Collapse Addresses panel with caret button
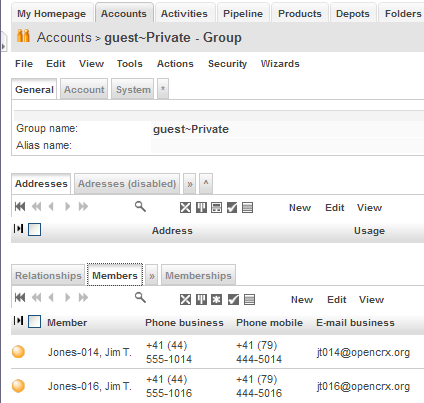Viewport: 424px width, 403px height. pos(206,184)
